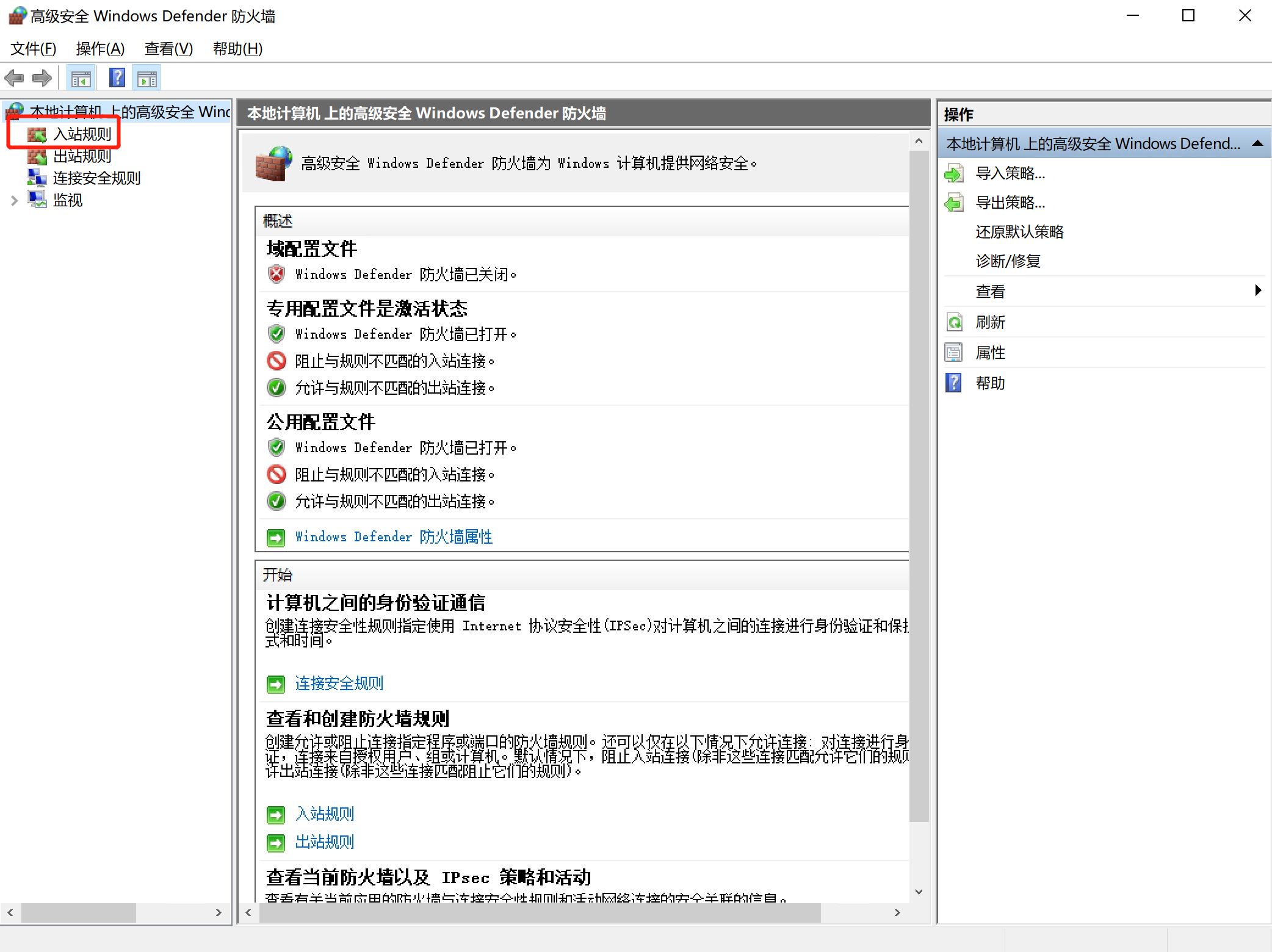Click the 监视 monitor icon in tree

tap(37, 200)
